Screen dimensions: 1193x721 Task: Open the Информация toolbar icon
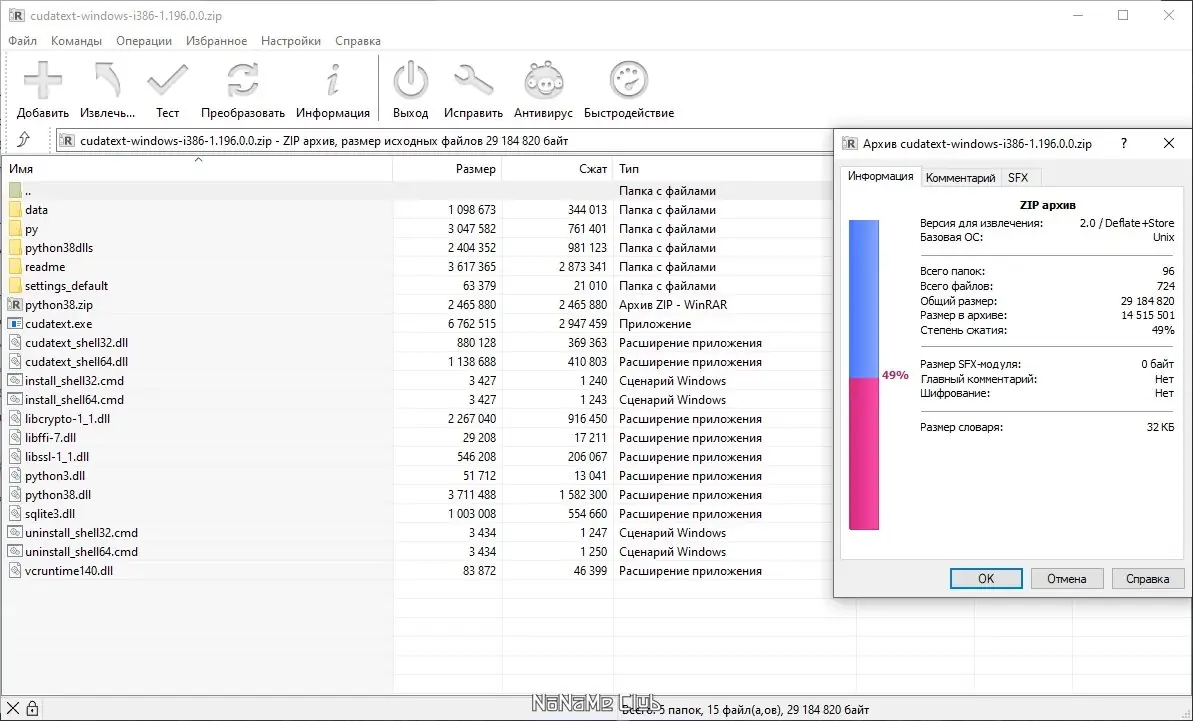click(332, 80)
